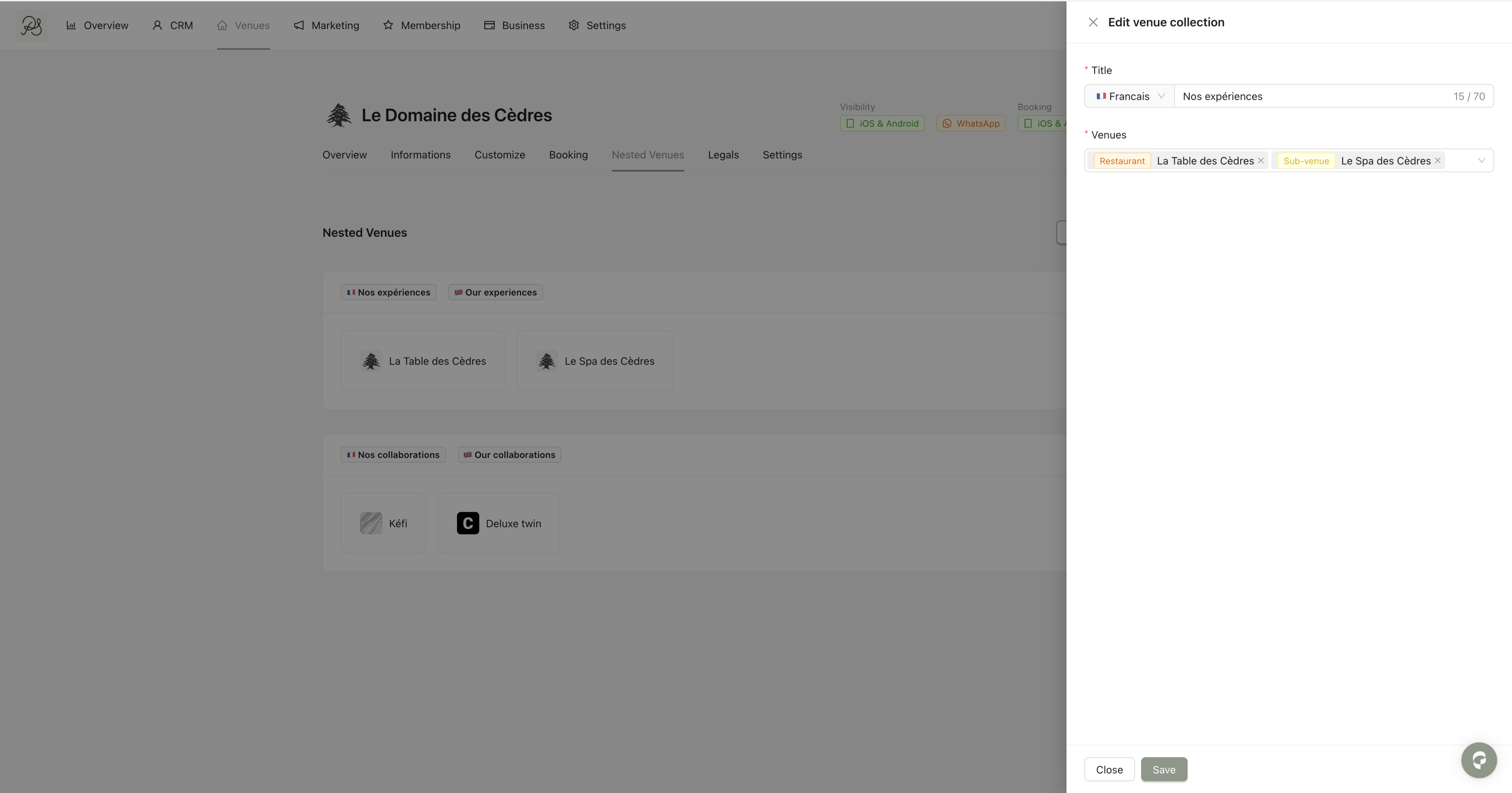The height and width of the screenshot is (793, 1512).
Task: Go to the Customize tab
Action: (499, 155)
